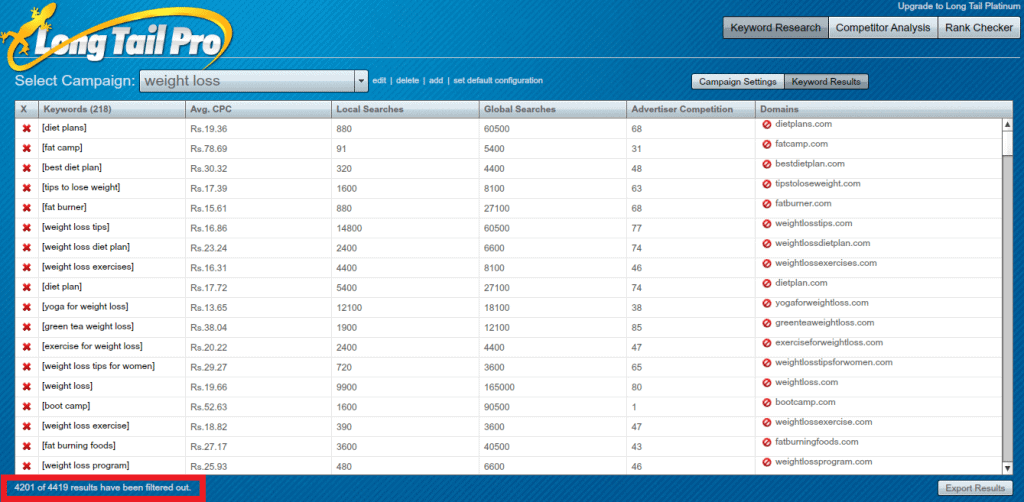Click red X beside [tips to lose weight]
This screenshot has height=502, width=1024.
pyautogui.click(x=27, y=188)
